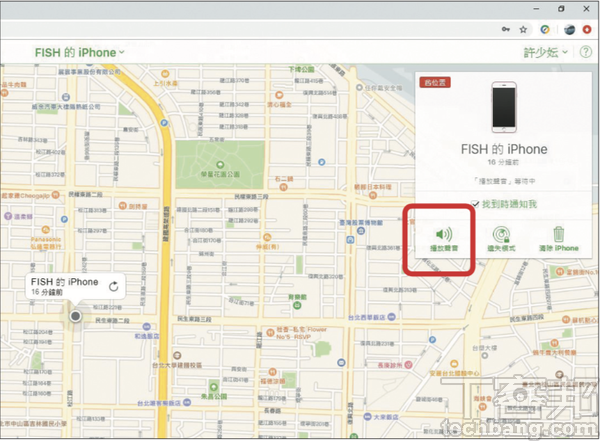This screenshot has width=600, height=441.
Task: Click the 16 分鐘前 text in device panel
Action: [503, 162]
